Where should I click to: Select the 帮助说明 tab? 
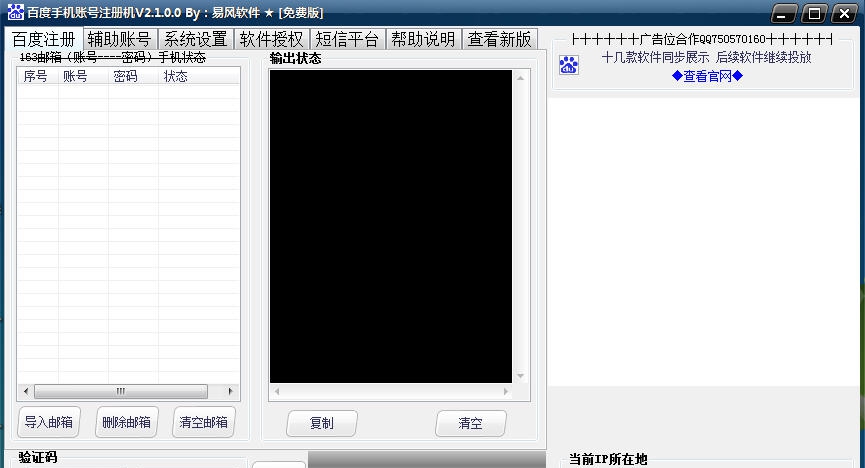pyautogui.click(x=424, y=39)
